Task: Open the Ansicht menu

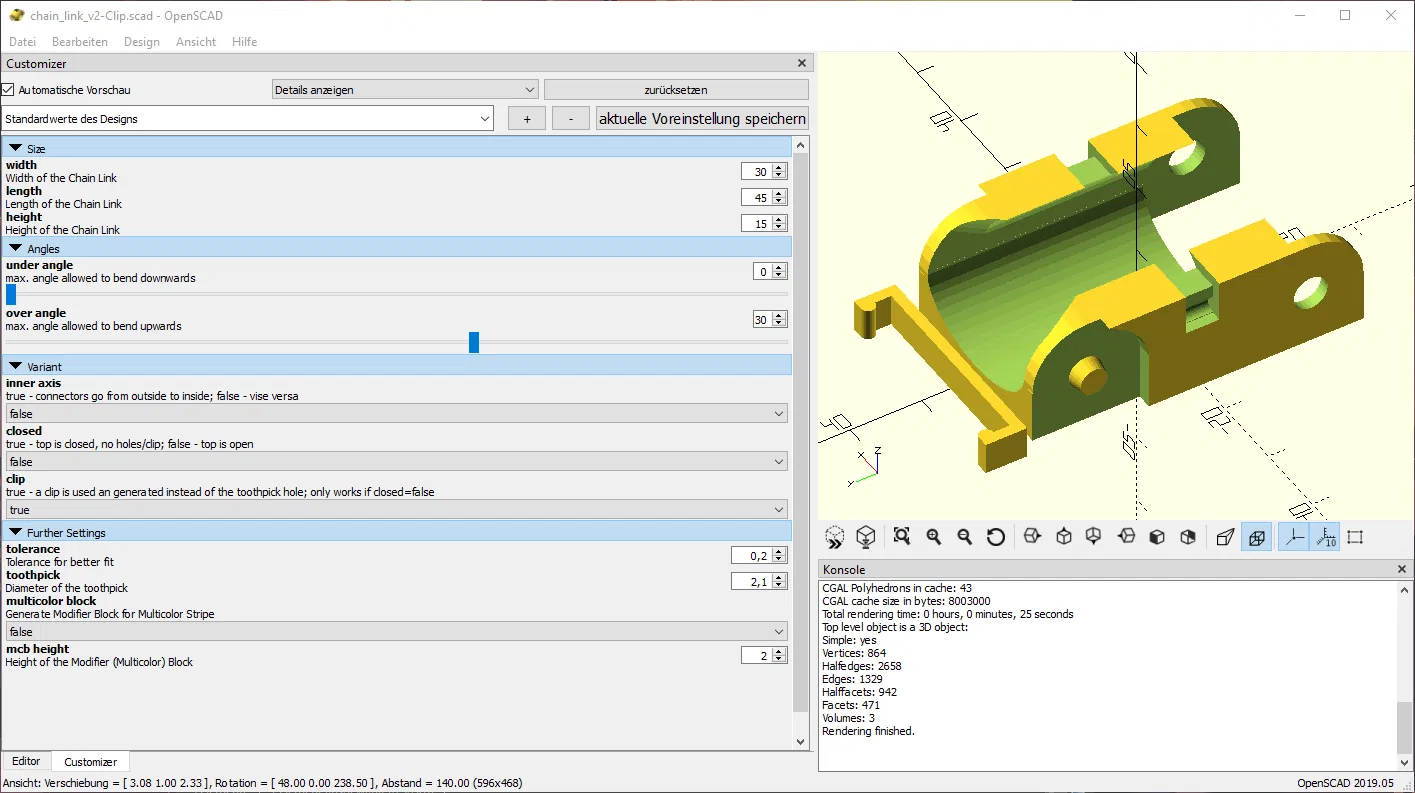Action: (x=196, y=42)
